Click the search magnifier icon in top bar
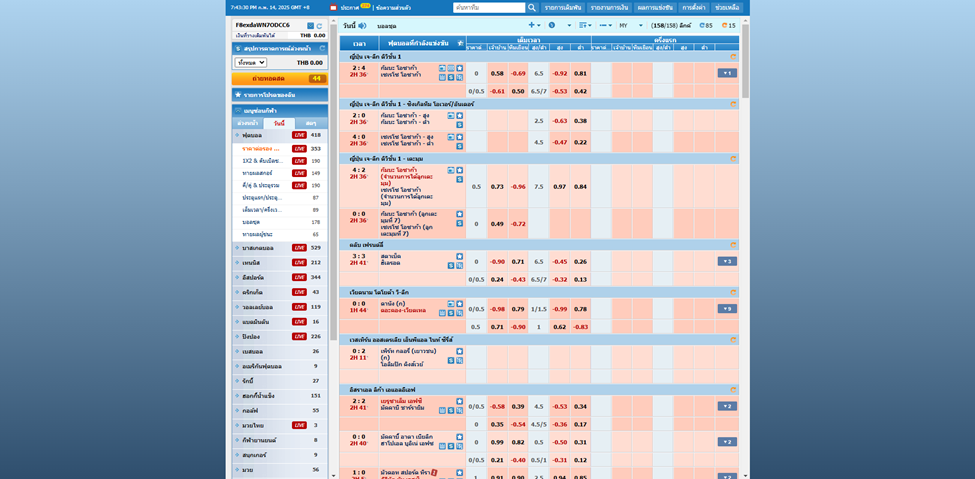This screenshot has width=975, height=479. tap(532, 7)
